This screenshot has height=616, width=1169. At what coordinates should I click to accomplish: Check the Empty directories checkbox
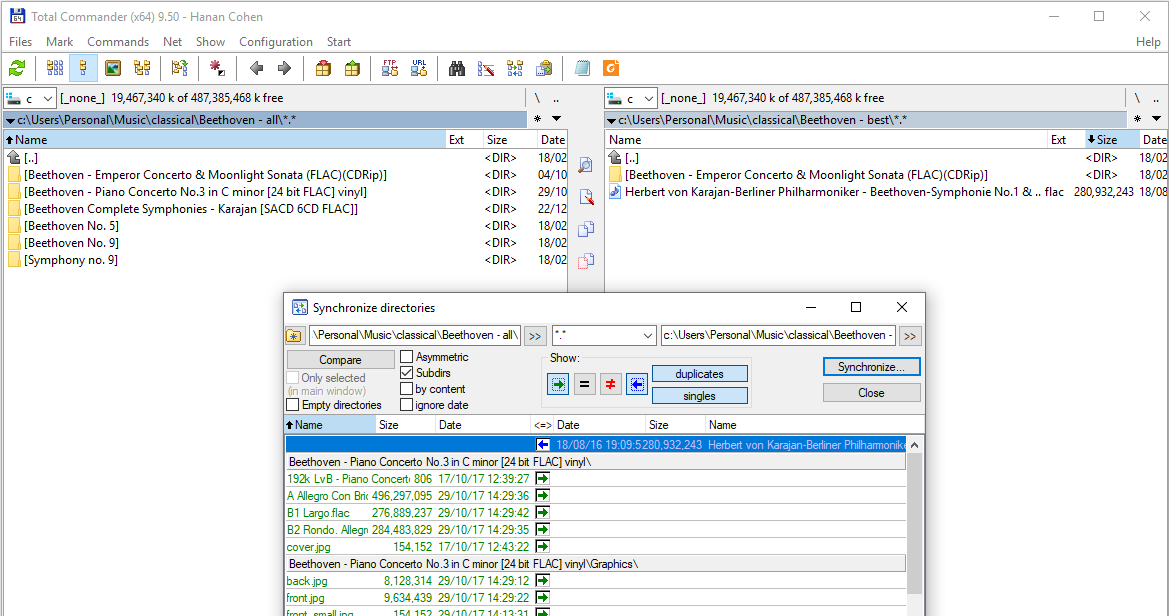pos(293,405)
